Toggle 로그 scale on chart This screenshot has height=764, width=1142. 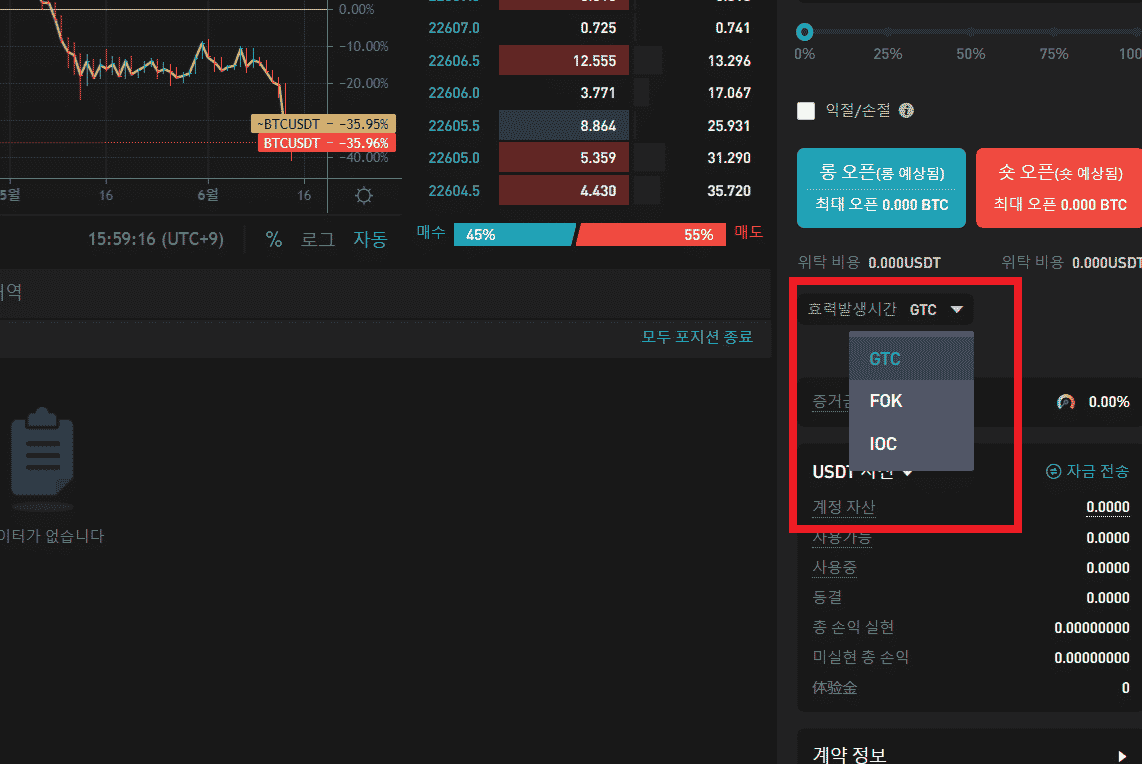pyautogui.click(x=318, y=240)
